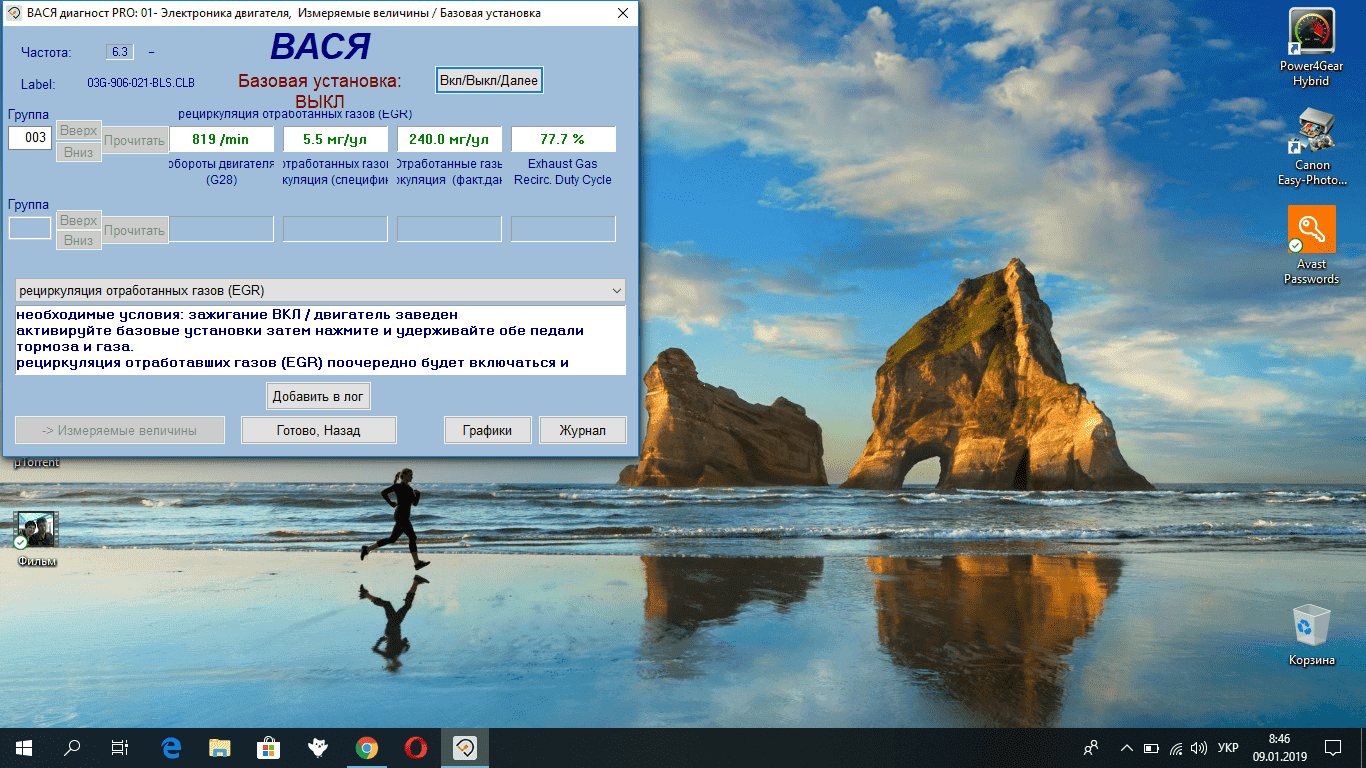
Task: Switch the УКР keyboard language indicator
Action: pyautogui.click(x=1229, y=748)
